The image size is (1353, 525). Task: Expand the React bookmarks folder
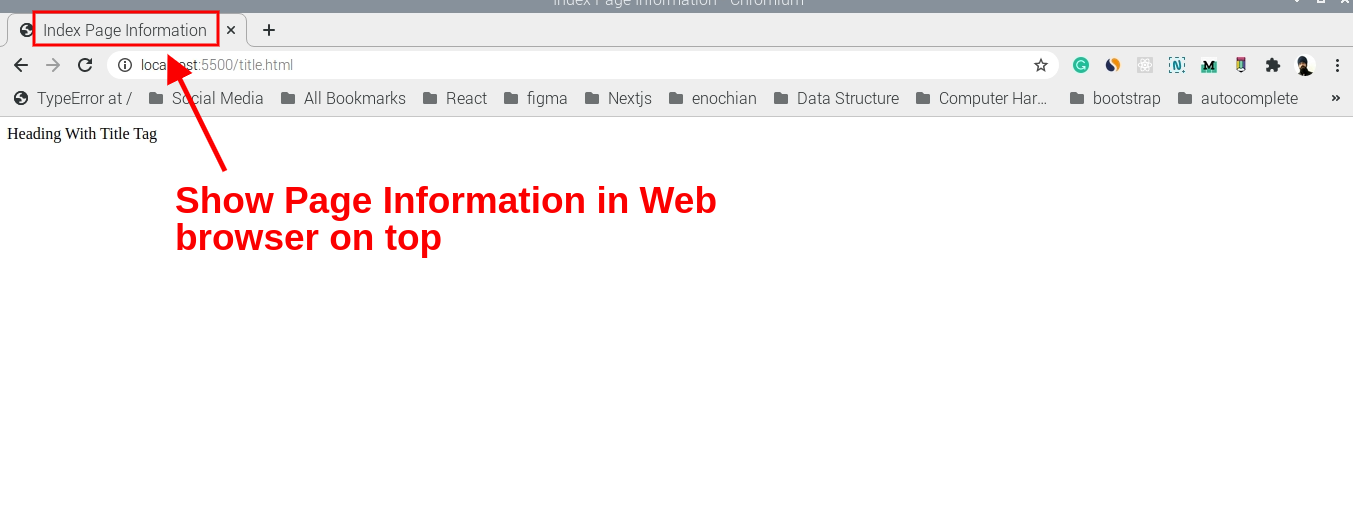point(455,98)
